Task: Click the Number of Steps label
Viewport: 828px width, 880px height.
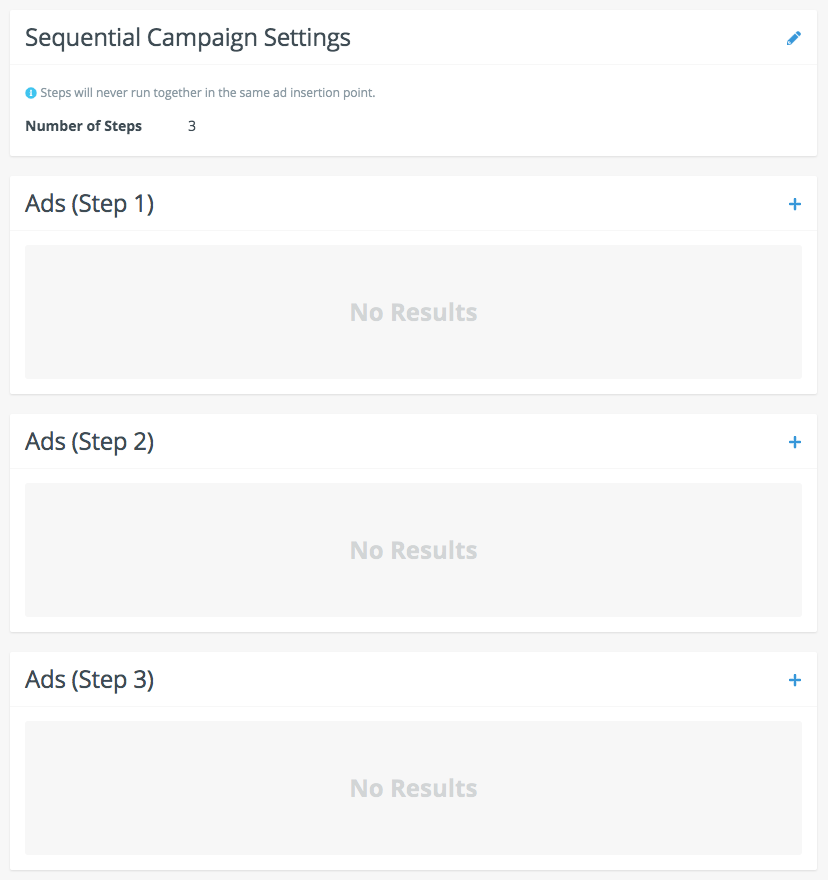Action: coord(83,126)
